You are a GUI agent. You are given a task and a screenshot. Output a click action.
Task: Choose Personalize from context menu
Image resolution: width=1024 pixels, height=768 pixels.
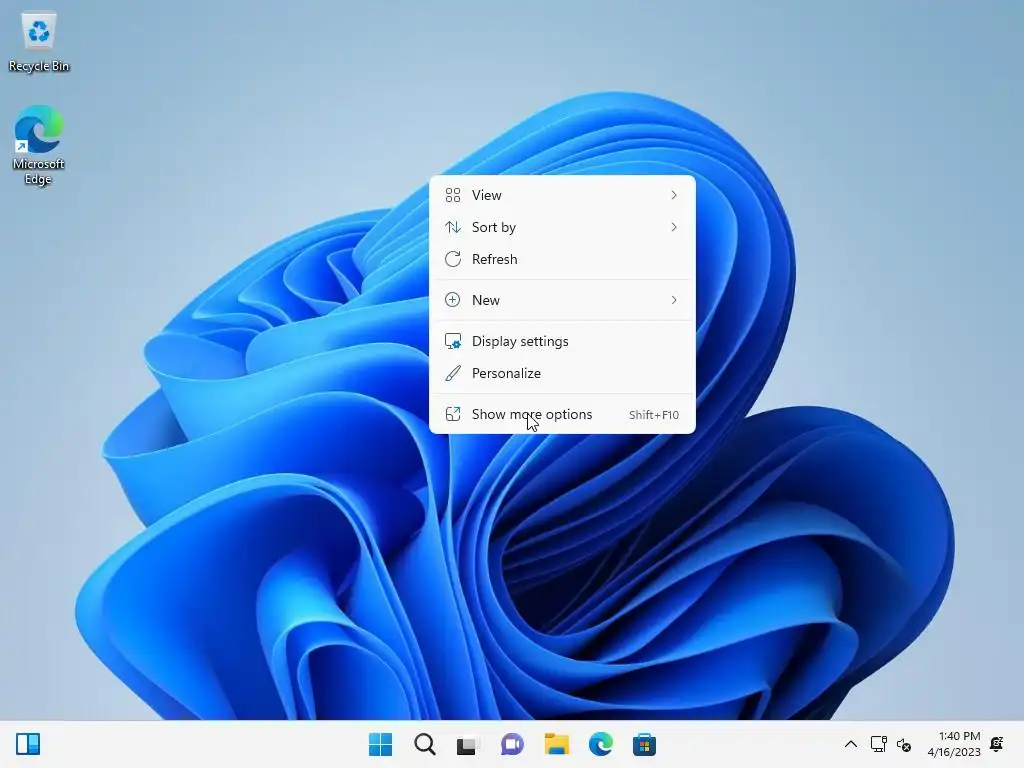[562, 373]
